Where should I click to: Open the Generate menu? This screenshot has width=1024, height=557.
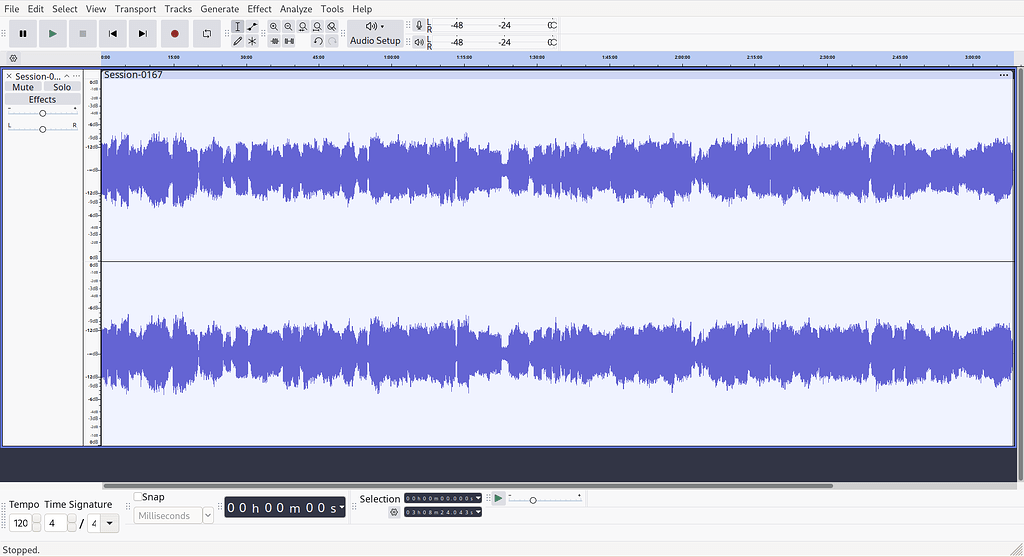[219, 9]
